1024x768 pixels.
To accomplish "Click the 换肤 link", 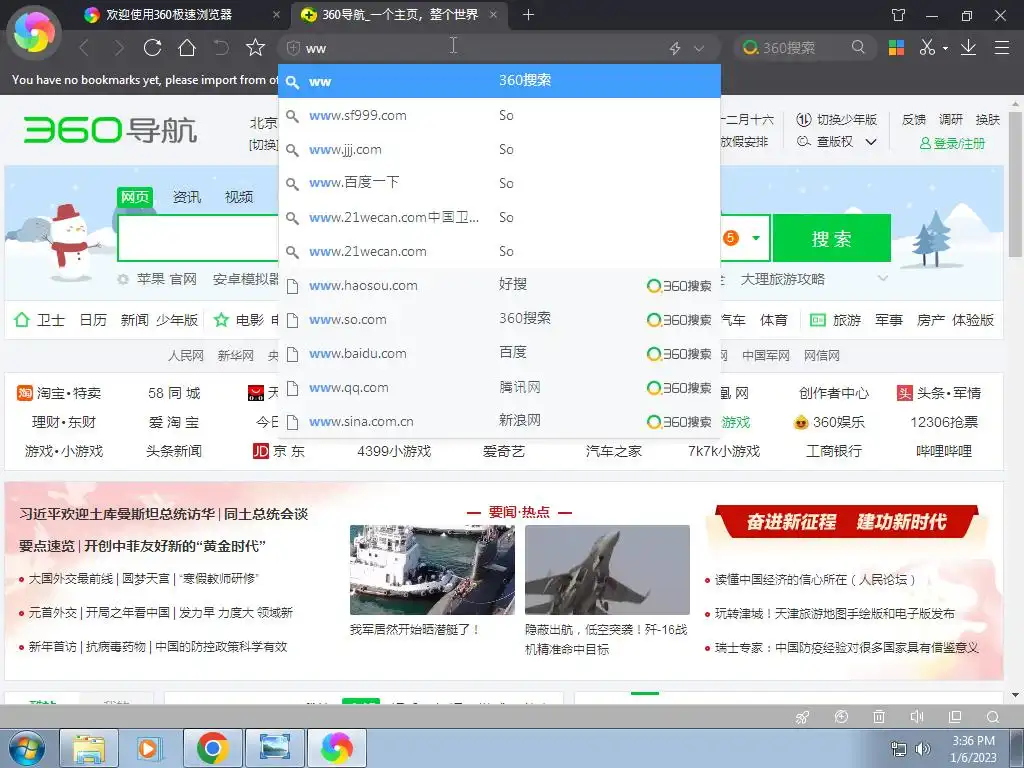I will click(987, 120).
